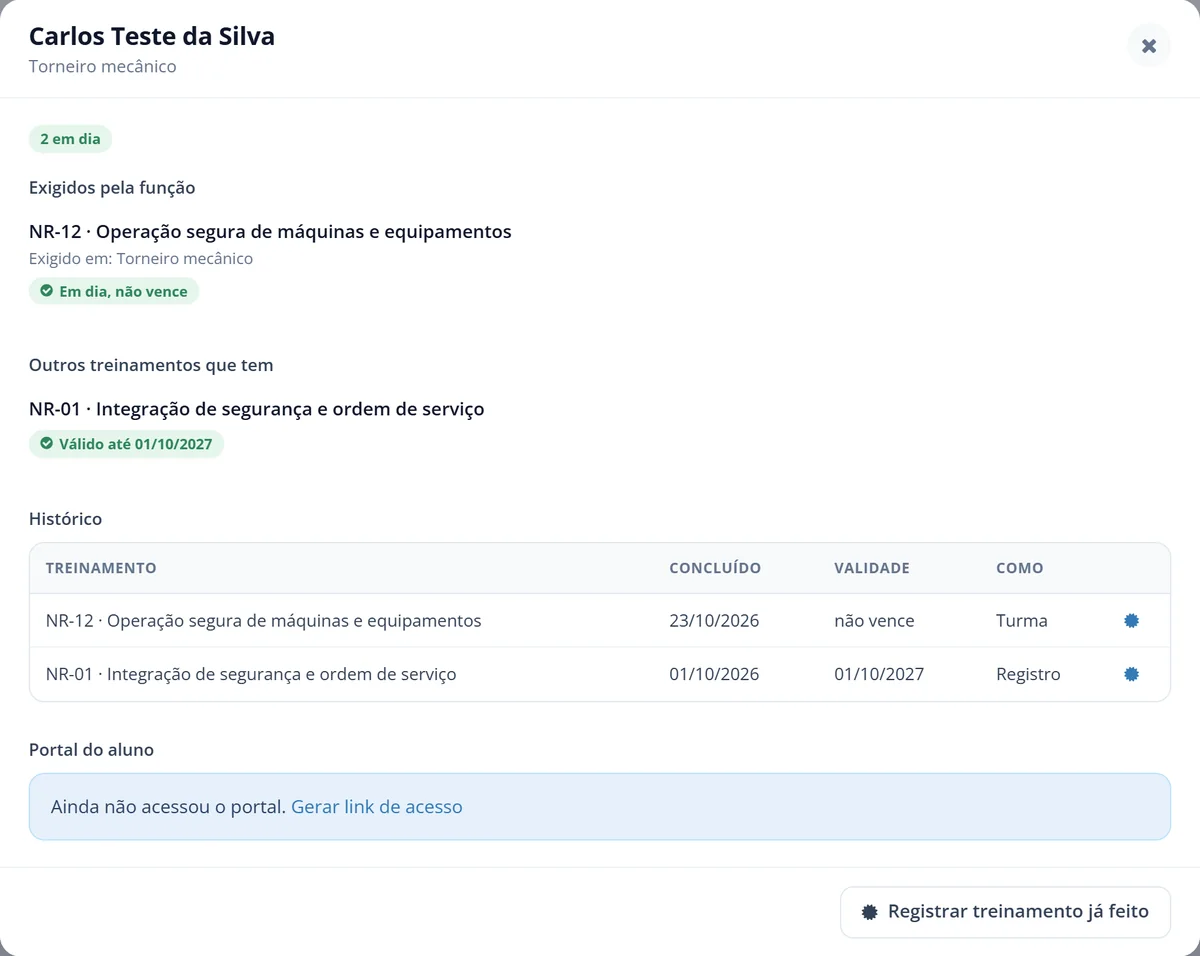1200x956 pixels.
Task: Click the 01/10/2026 completion date cell
Action: (714, 674)
